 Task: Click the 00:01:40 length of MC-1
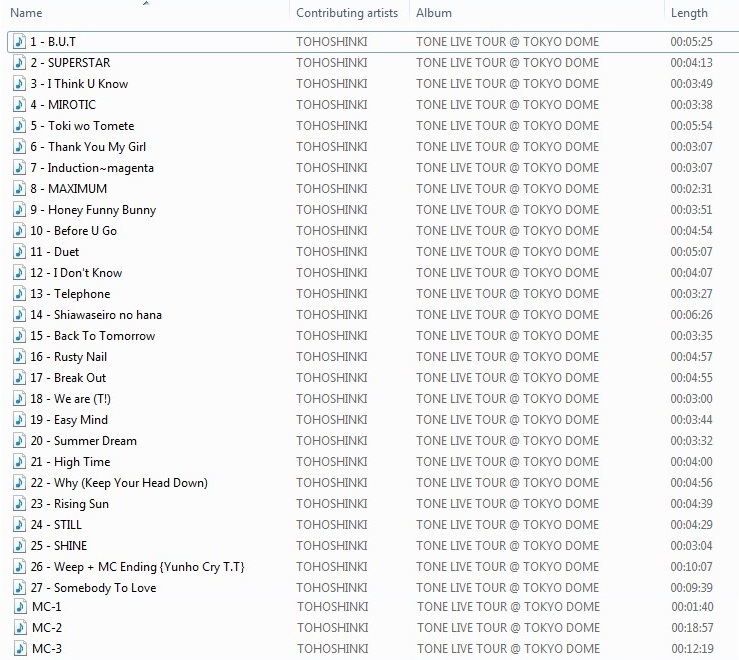tap(692, 607)
